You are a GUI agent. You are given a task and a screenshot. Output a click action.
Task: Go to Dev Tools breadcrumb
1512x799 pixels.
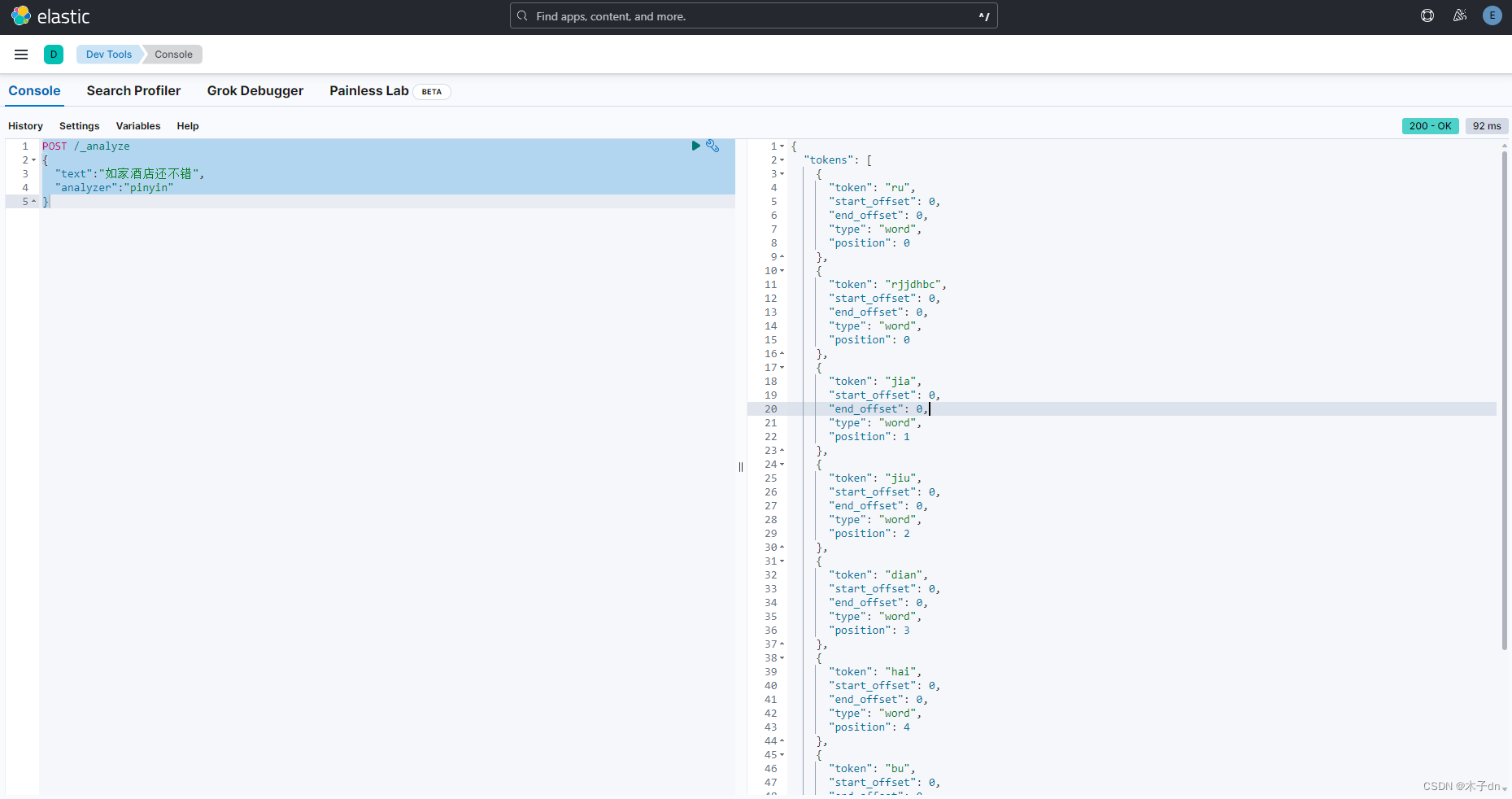[109, 55]
